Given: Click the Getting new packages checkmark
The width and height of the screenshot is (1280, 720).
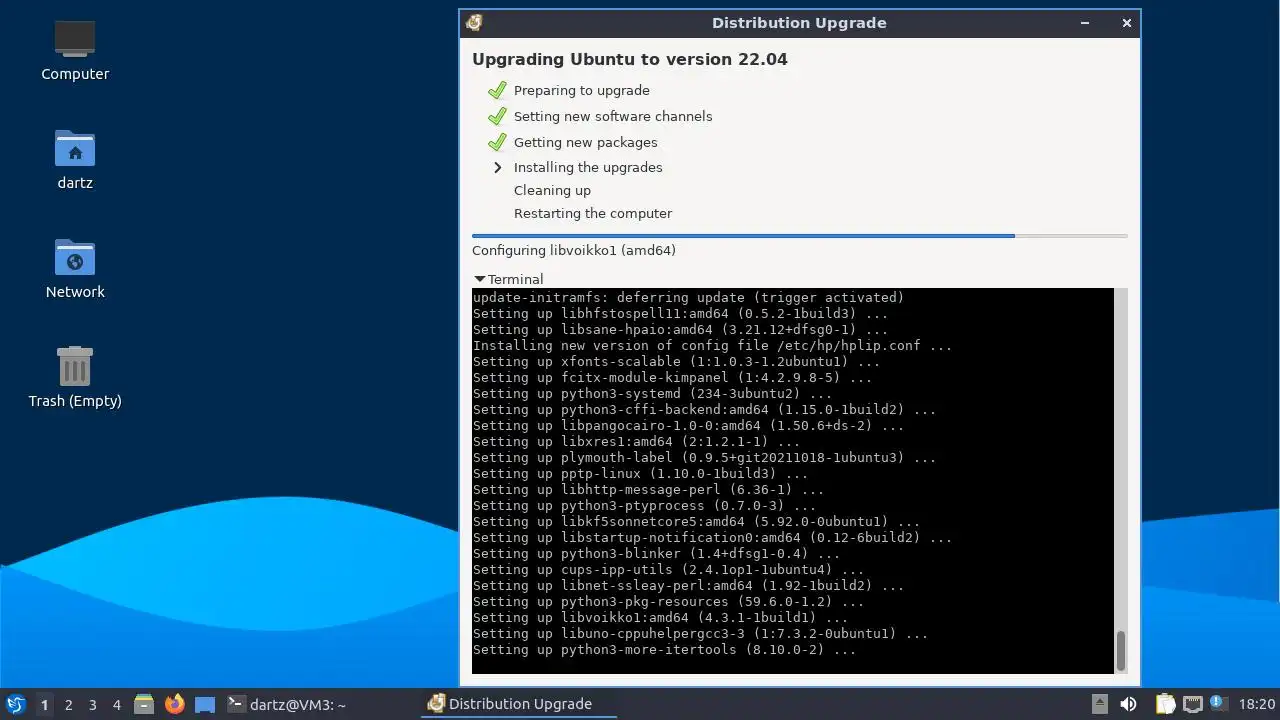Looking at the screenshot, I should click(497, 142).
